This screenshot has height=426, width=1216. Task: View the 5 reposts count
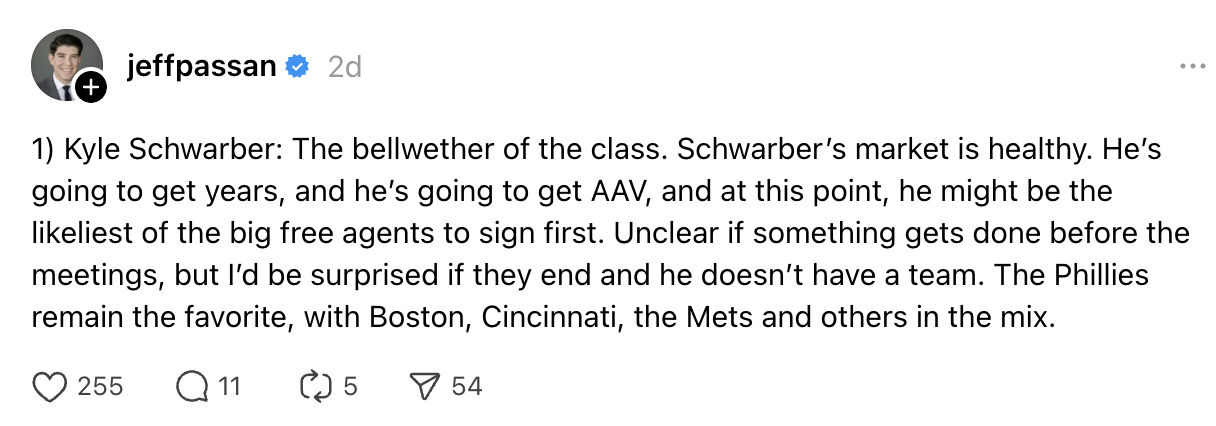(x=350, y=386)
